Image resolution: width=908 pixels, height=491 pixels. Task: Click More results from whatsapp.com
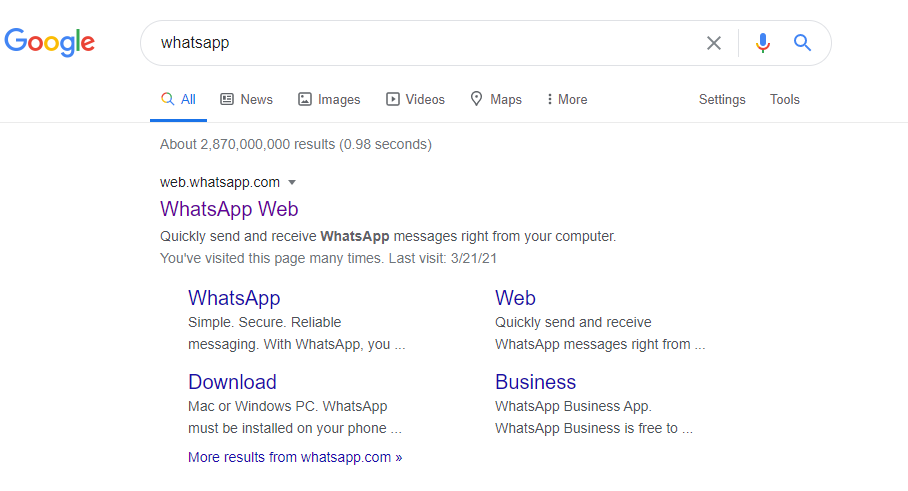click(x=295, y=457)
